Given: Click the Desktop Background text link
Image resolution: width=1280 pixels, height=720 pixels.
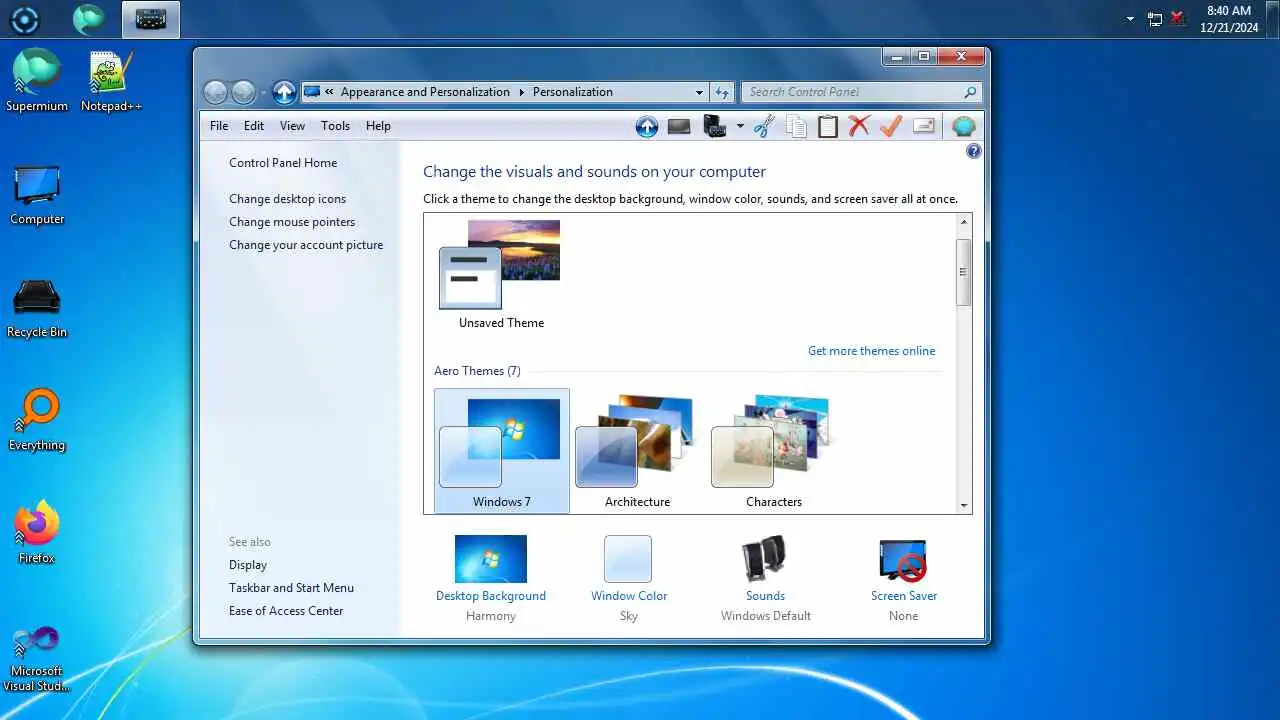Looking at the screenshot, I should pos(491,596).
